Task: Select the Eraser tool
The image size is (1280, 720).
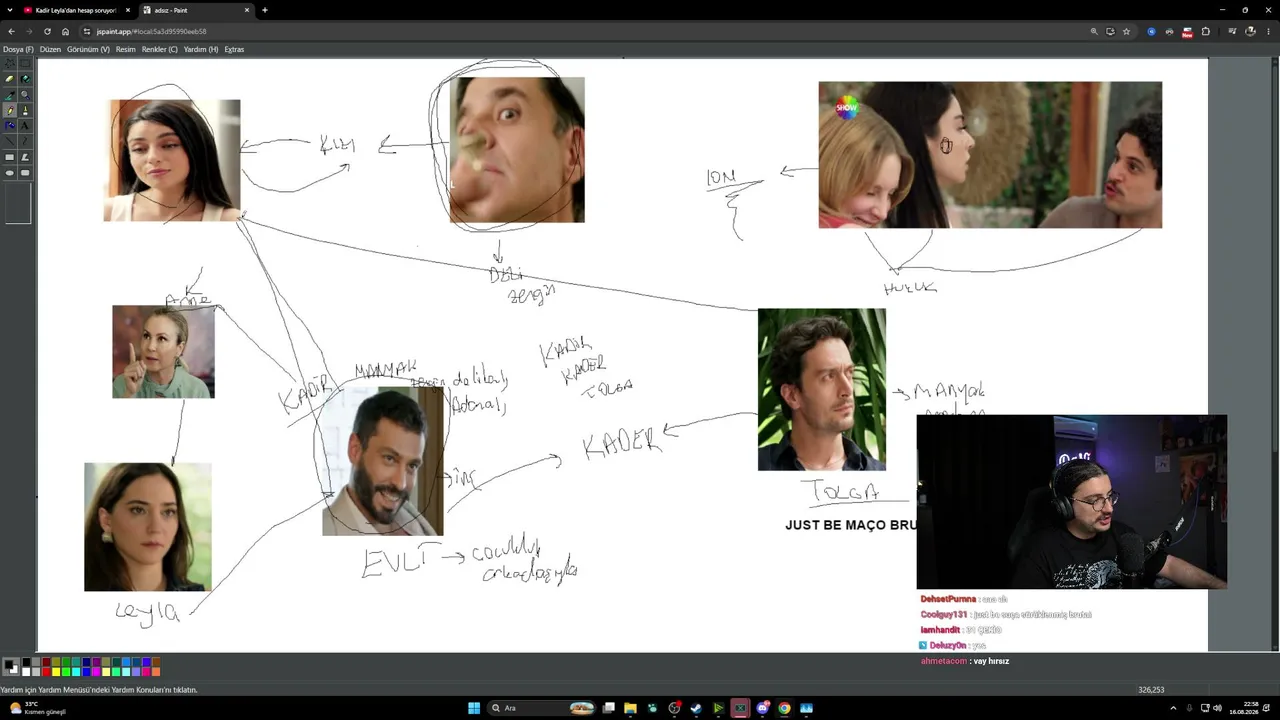Action: (x=10, y=78)
